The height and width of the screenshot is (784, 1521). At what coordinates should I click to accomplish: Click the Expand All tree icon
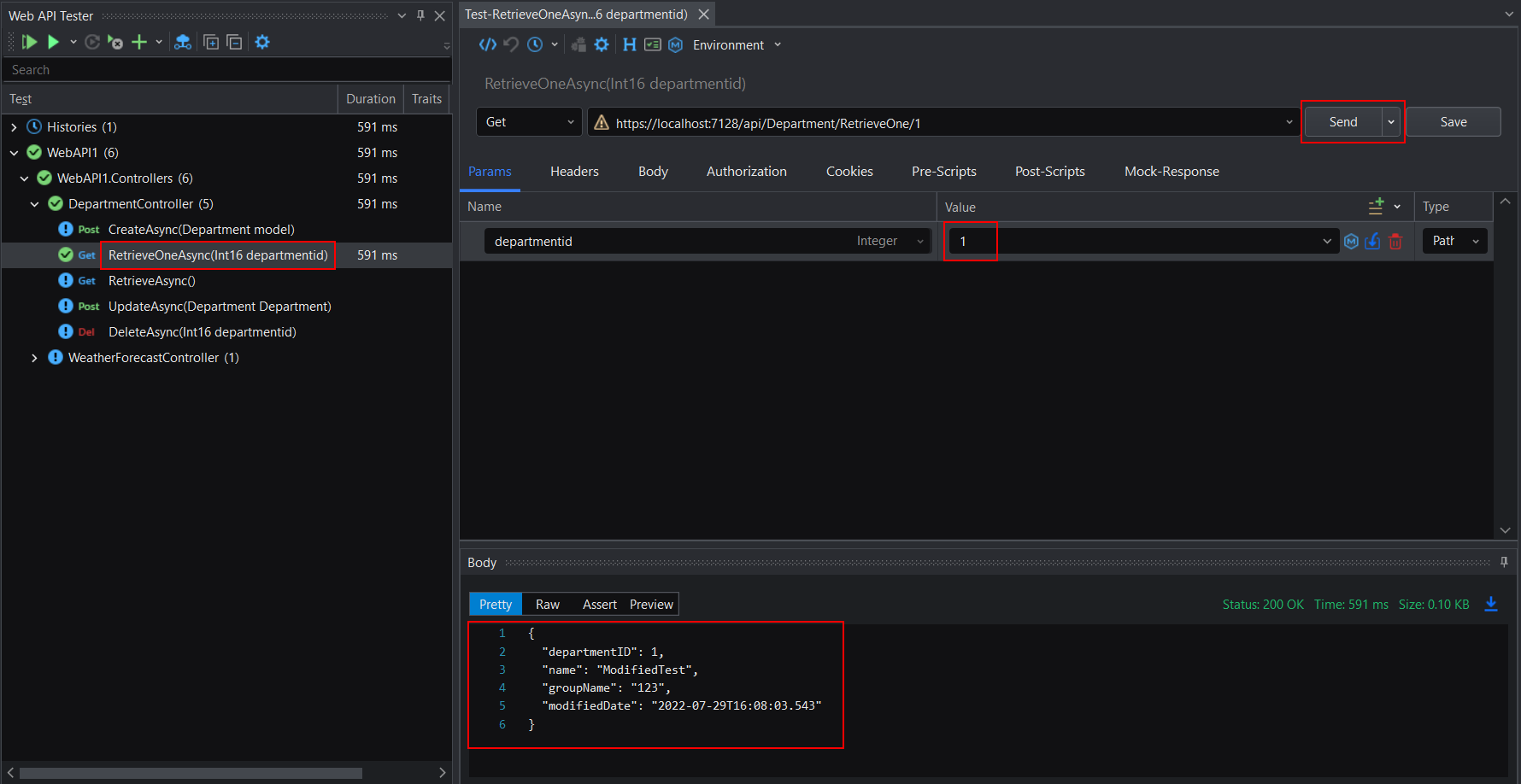211,42
